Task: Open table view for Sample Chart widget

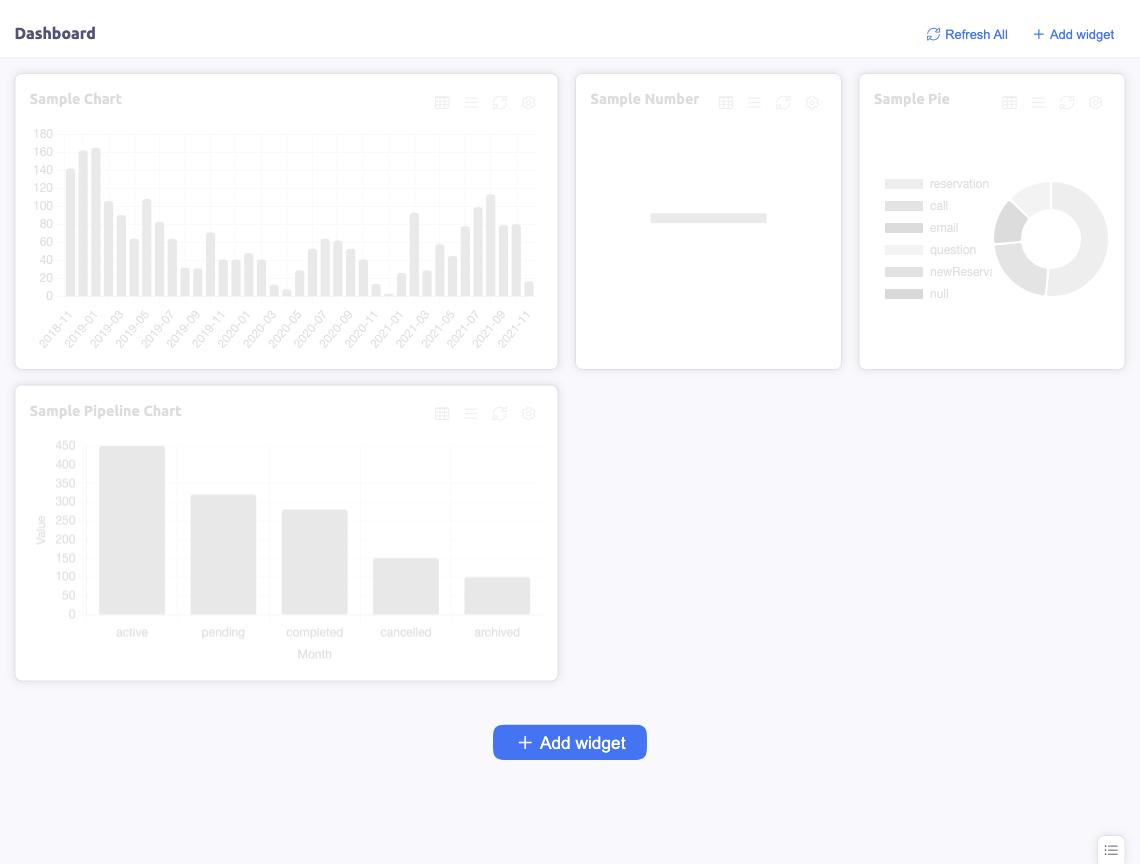Action: click(x=442, y=103)
